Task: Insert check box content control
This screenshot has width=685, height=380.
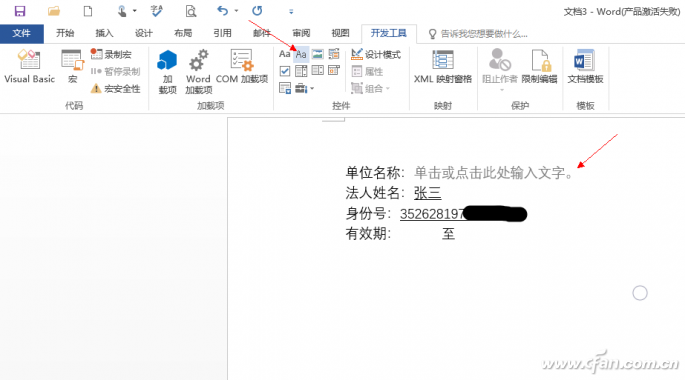Action: click(x=284, y=71)
